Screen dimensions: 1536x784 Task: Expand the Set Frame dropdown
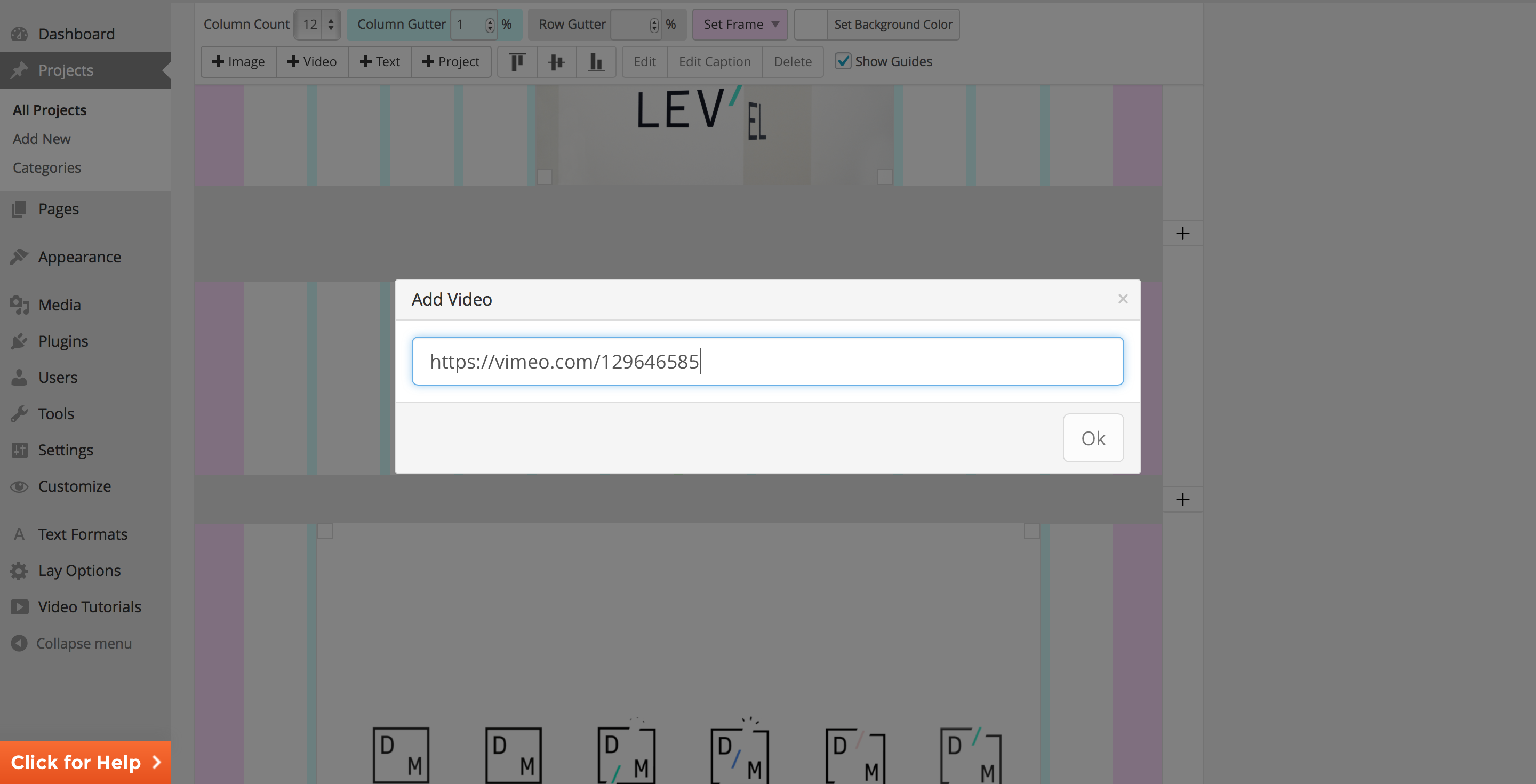click(x=740, y=25)
